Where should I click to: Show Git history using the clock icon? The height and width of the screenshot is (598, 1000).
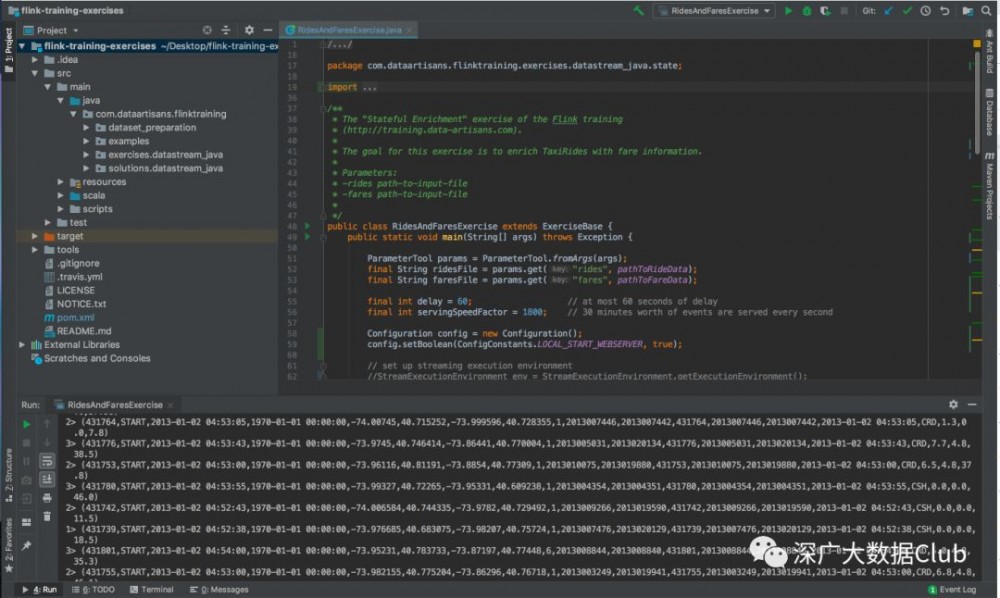[925, 10]
